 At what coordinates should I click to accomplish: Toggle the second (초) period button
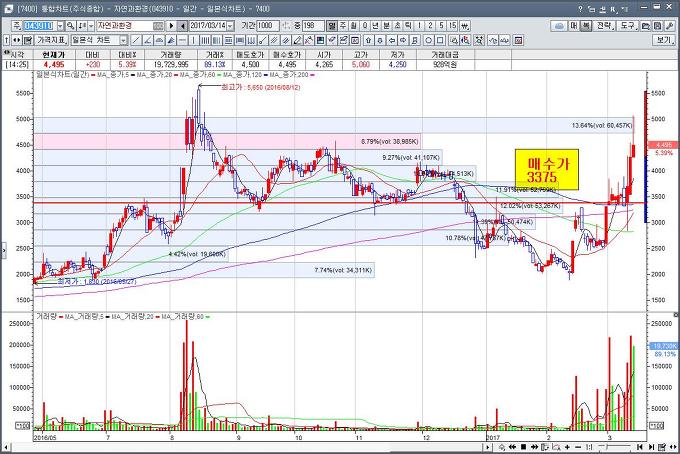point(397,26)
